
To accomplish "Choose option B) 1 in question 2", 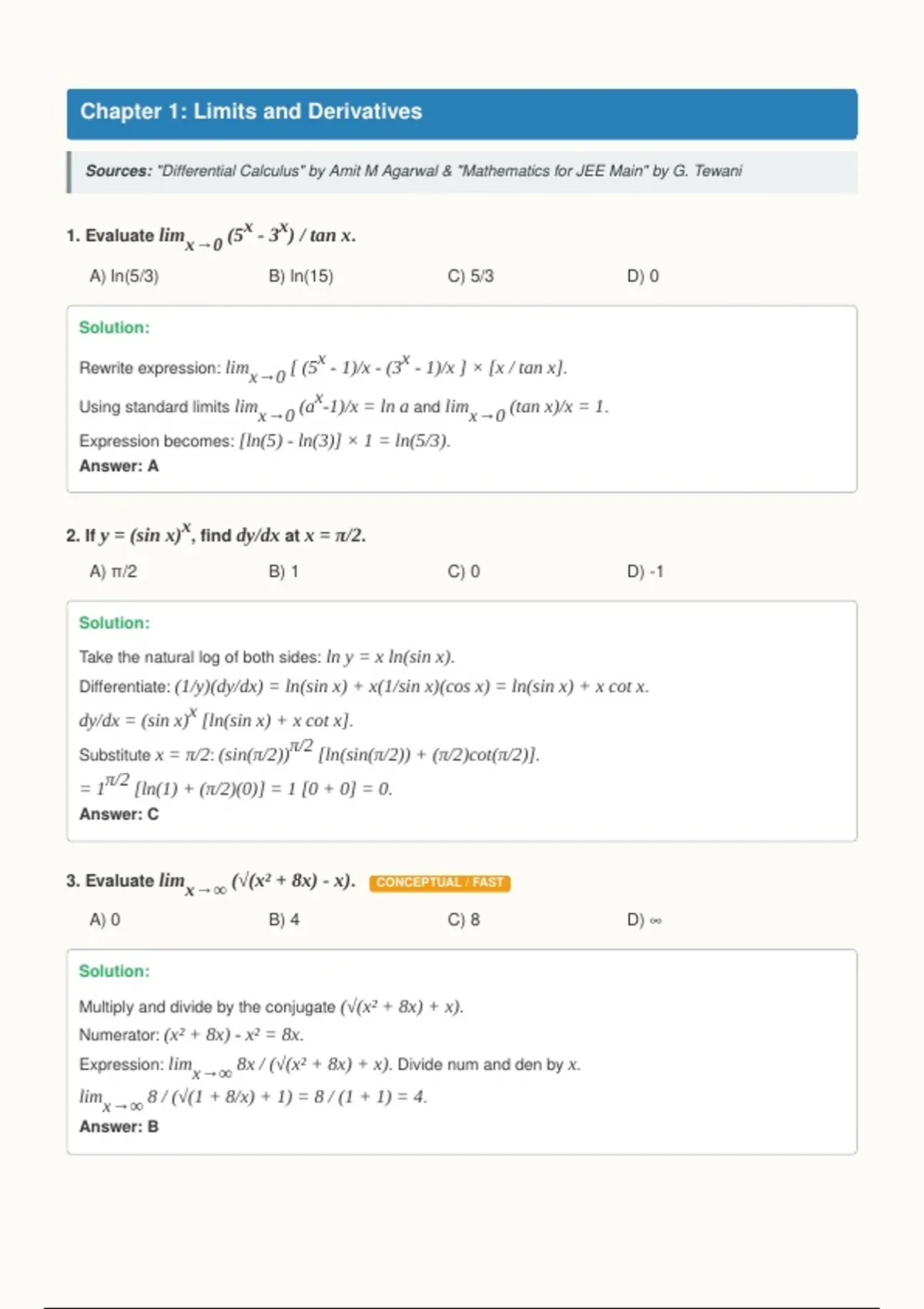I will point(283,572).
